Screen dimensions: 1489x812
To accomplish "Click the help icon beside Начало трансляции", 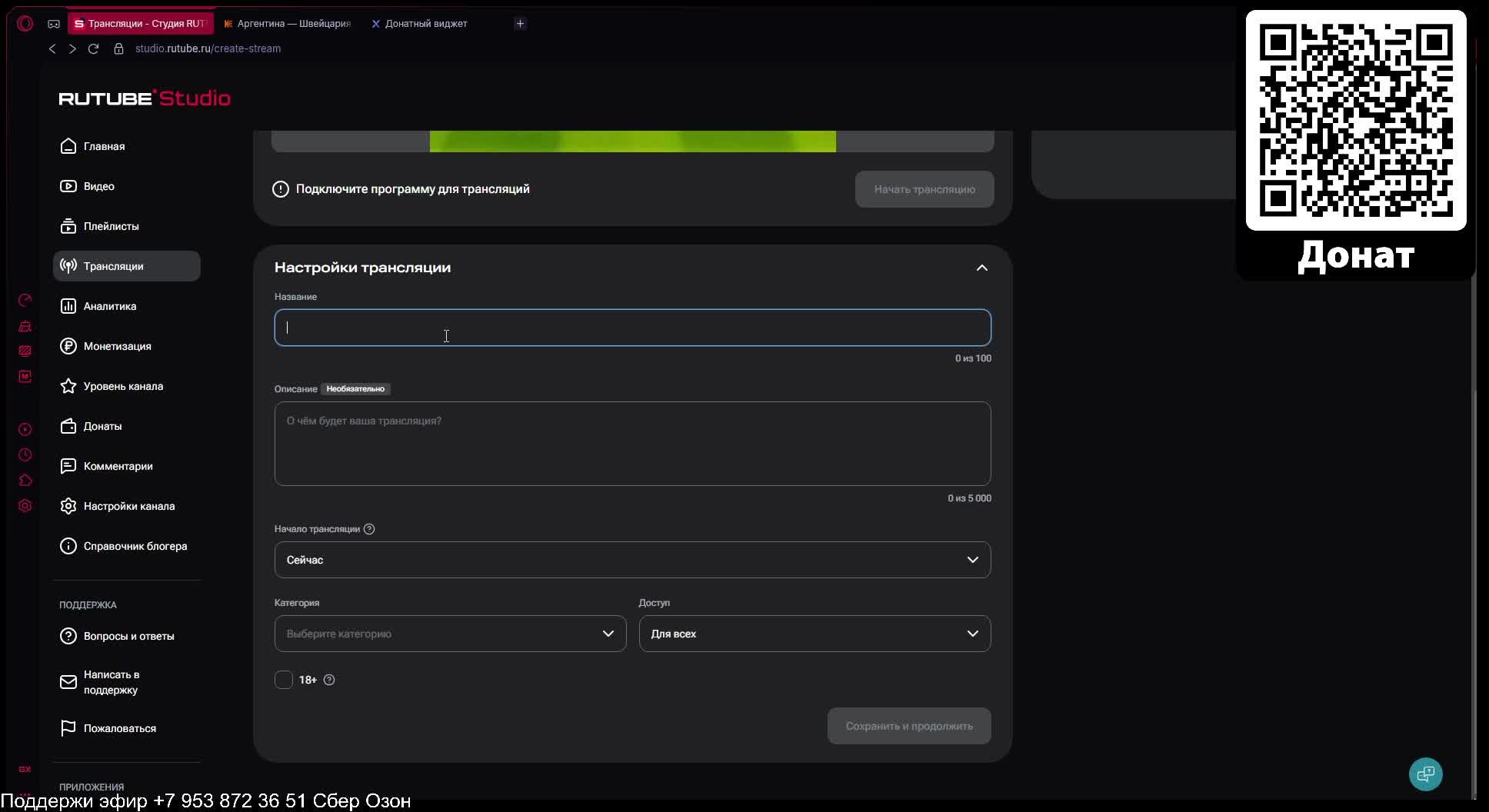I will (x=369, y=529).
